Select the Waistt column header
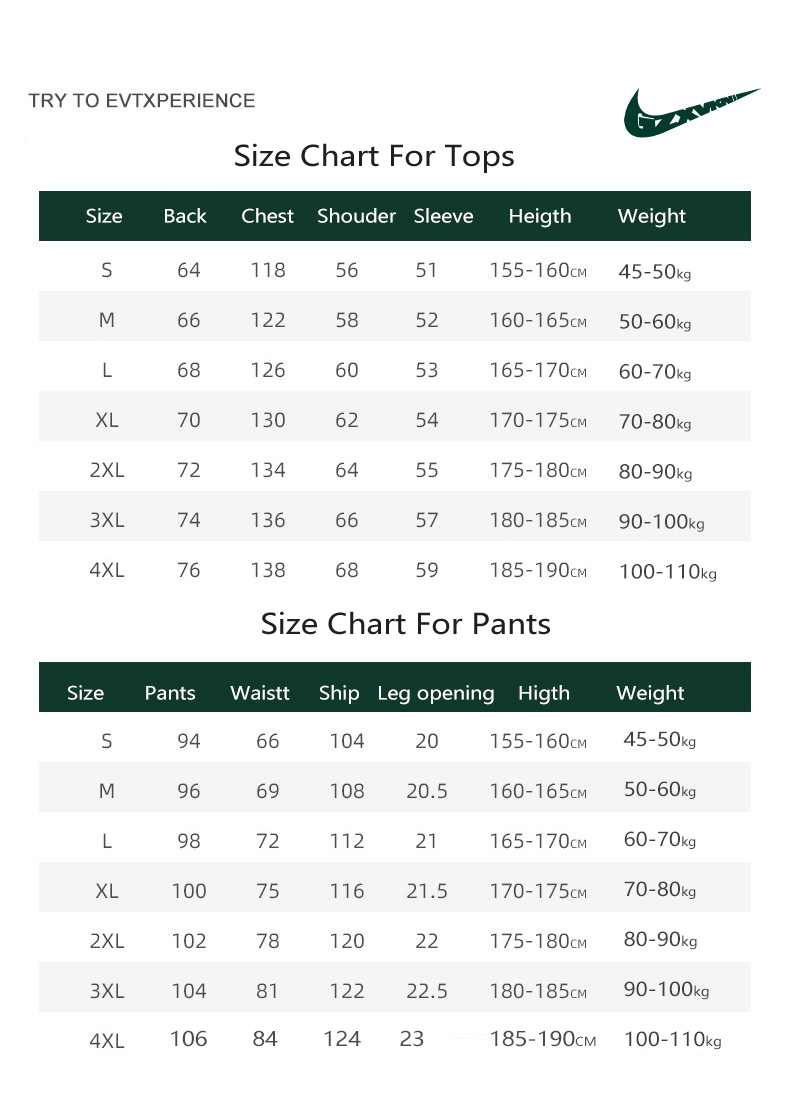 259,693
